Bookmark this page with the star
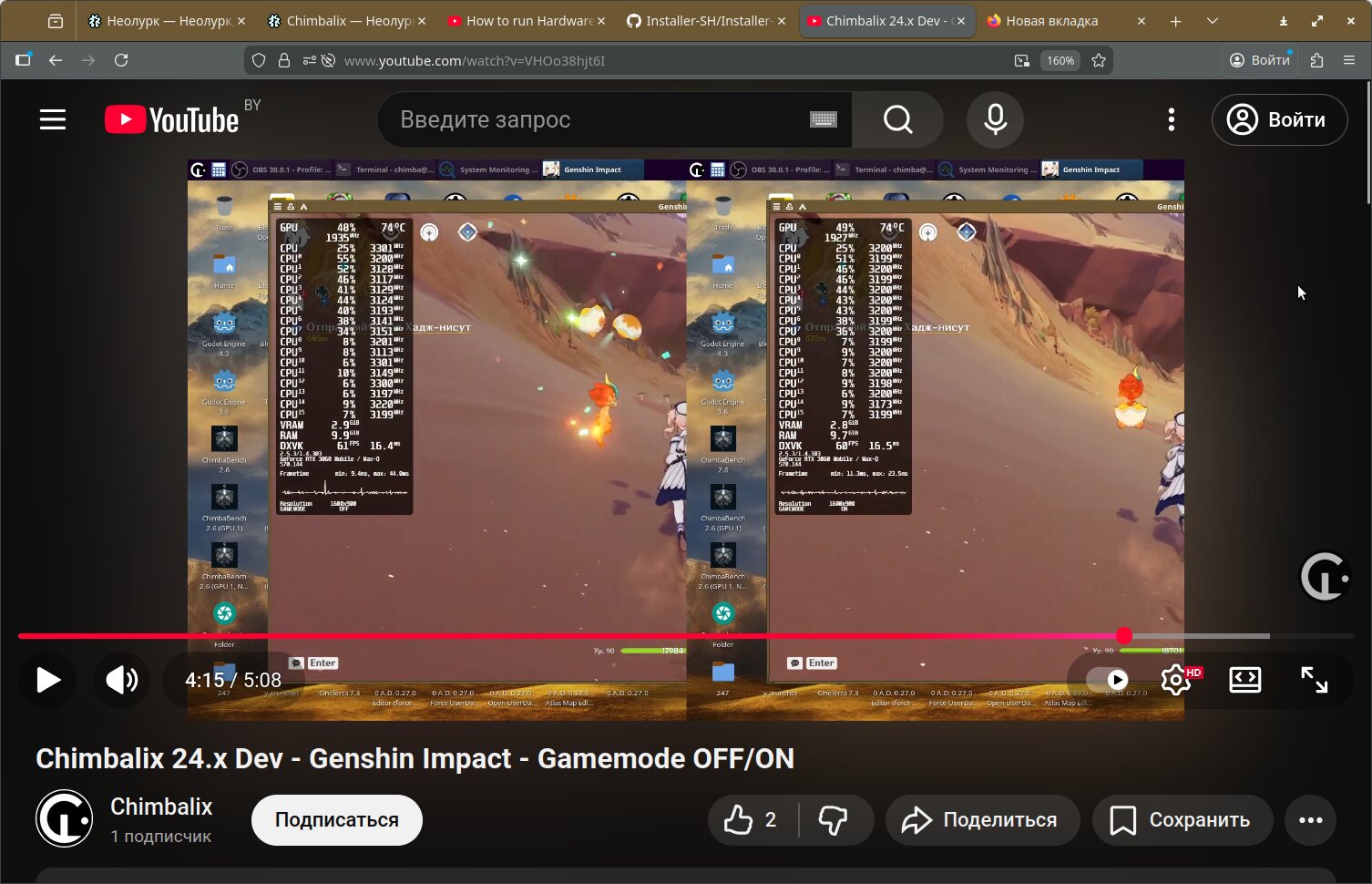 [x=1099, y=60]
